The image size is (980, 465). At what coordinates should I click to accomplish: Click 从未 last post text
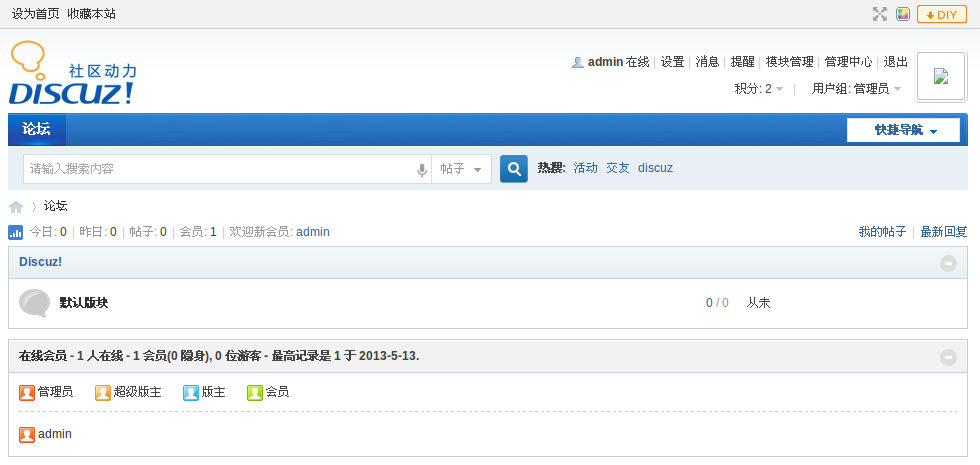(758, 303)
